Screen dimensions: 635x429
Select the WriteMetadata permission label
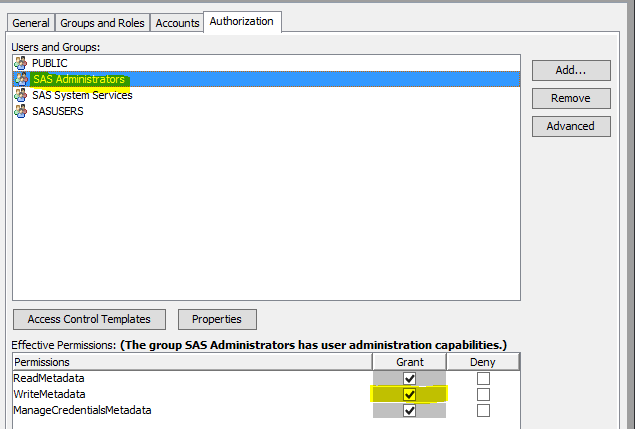[x=49, y=394]
